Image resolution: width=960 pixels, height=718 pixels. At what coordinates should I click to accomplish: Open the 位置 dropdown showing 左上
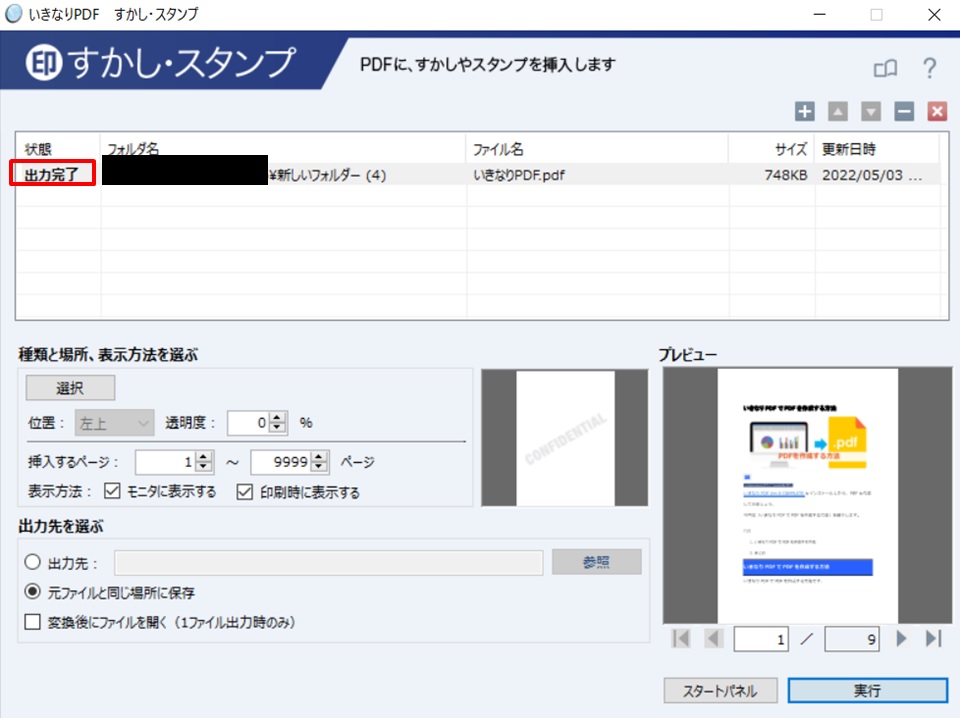tap(114, 422)
